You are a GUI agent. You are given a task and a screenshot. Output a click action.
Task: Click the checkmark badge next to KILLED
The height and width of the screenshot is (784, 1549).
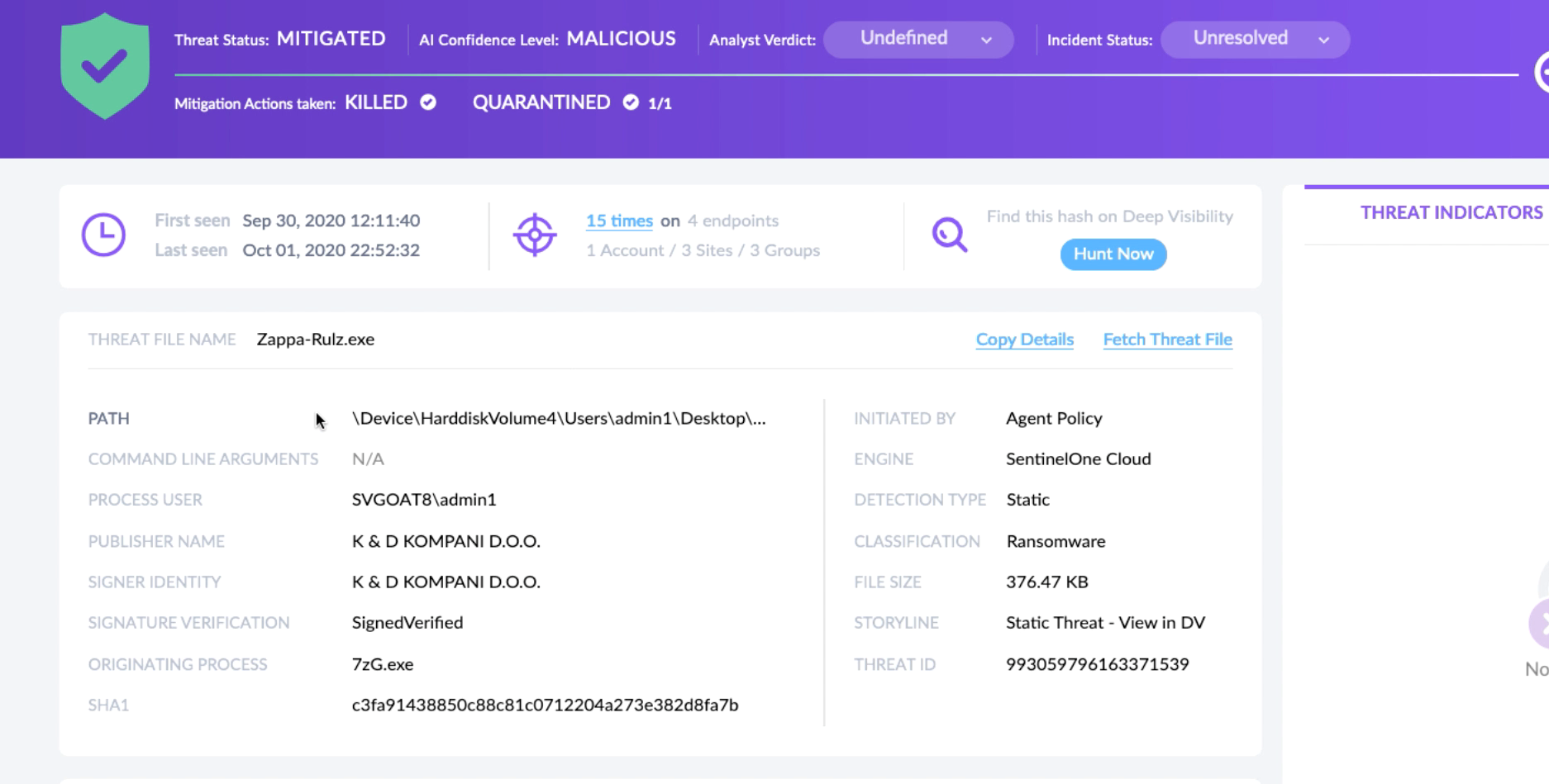click(428, 102)
